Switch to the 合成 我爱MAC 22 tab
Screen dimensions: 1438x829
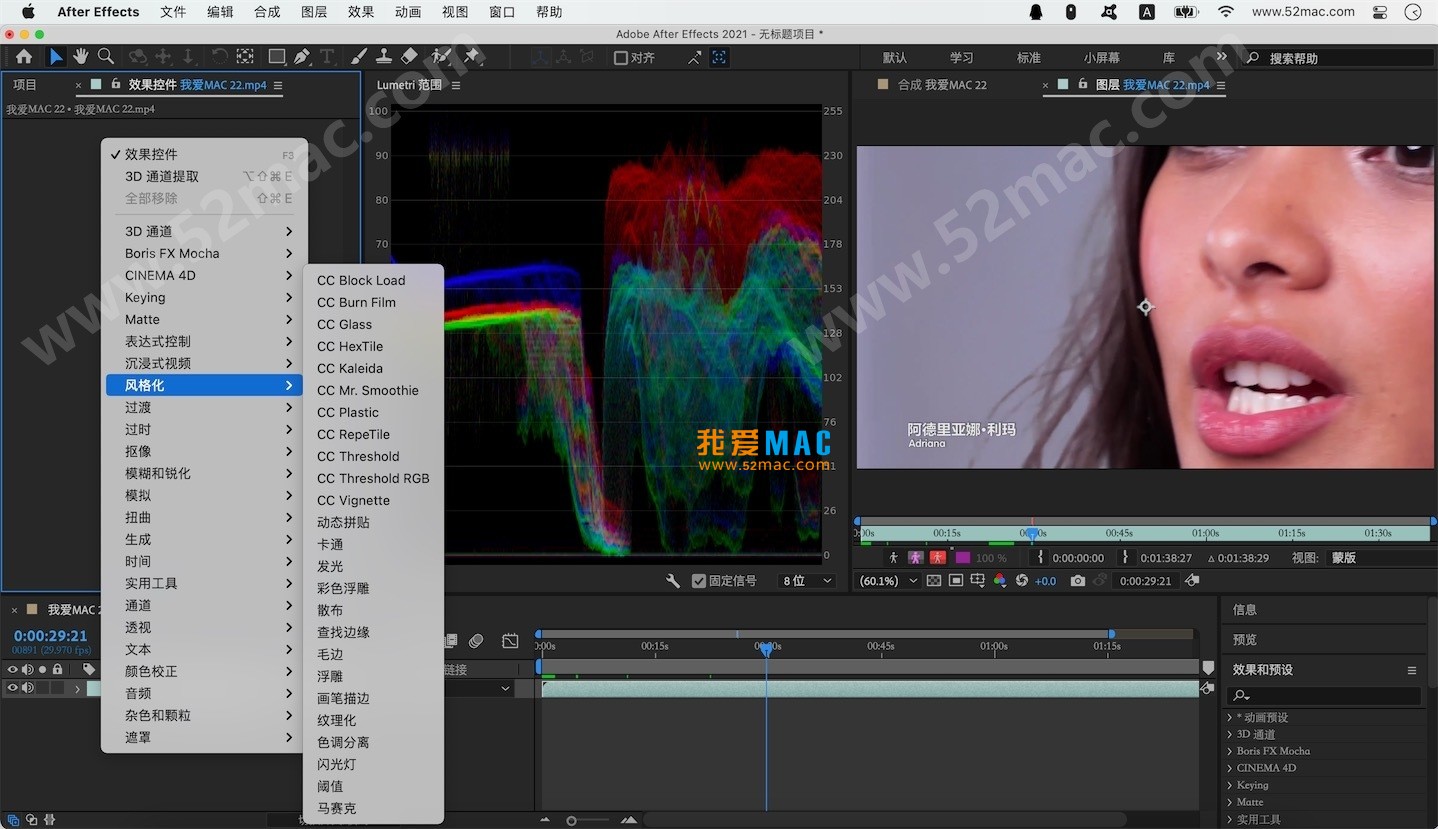[x=942, y=85]
